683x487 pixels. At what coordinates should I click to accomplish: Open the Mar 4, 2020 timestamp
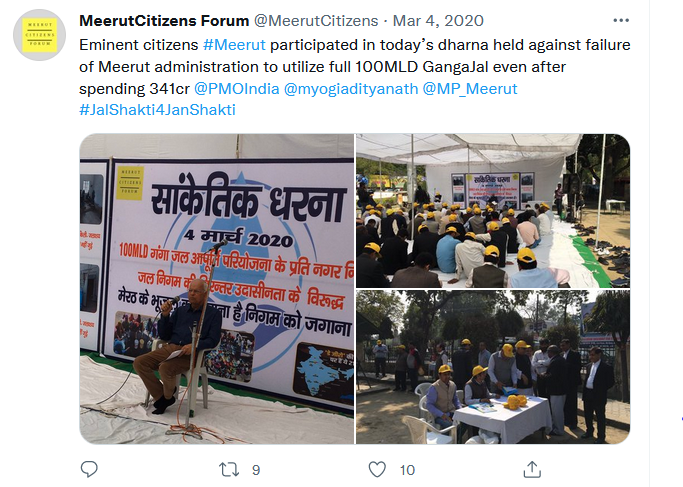pos(438,20)
